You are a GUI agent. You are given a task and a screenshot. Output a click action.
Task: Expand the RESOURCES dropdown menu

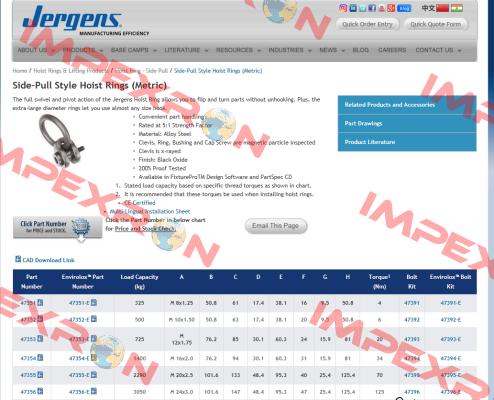238,50
